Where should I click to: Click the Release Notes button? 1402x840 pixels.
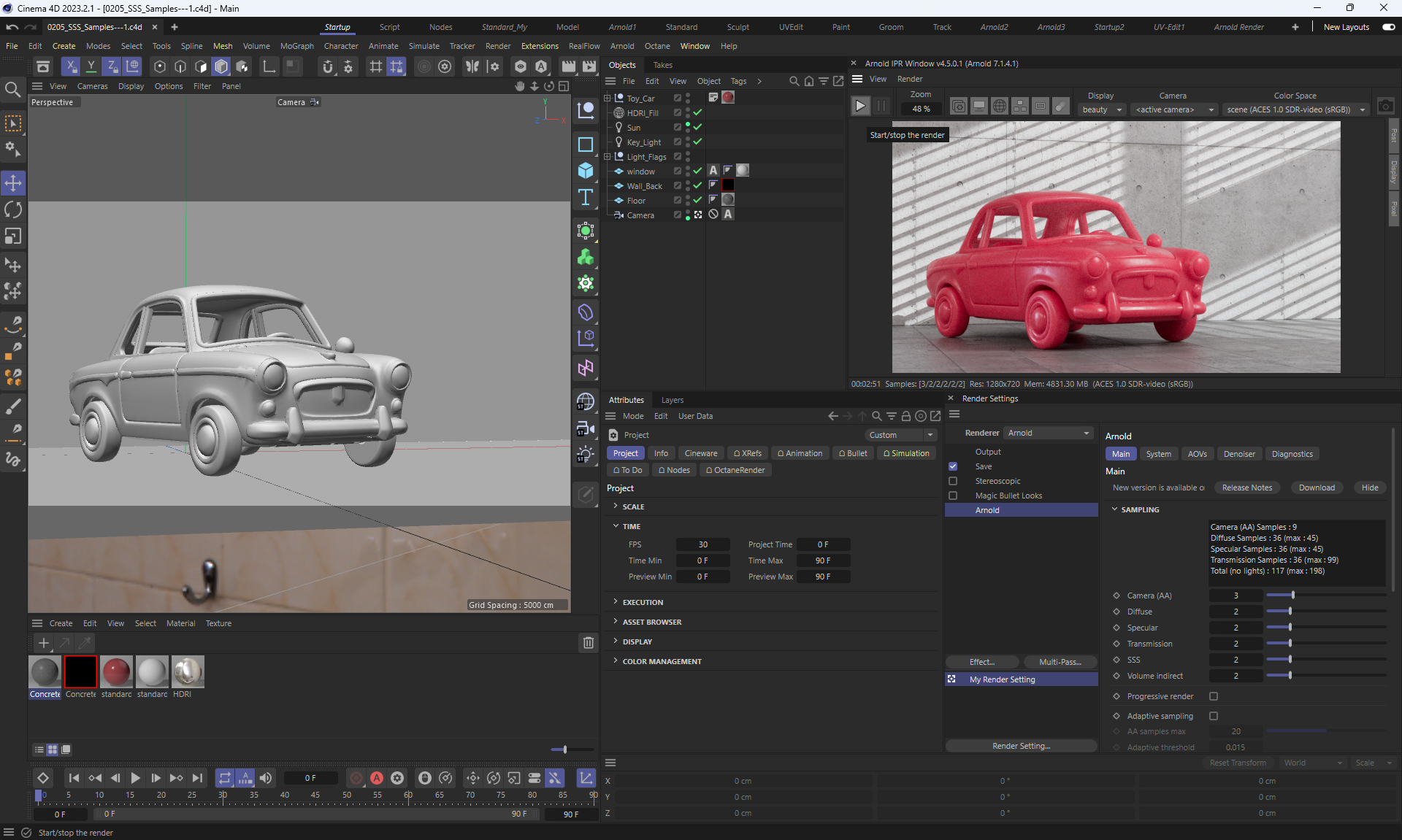point(1246,488)
